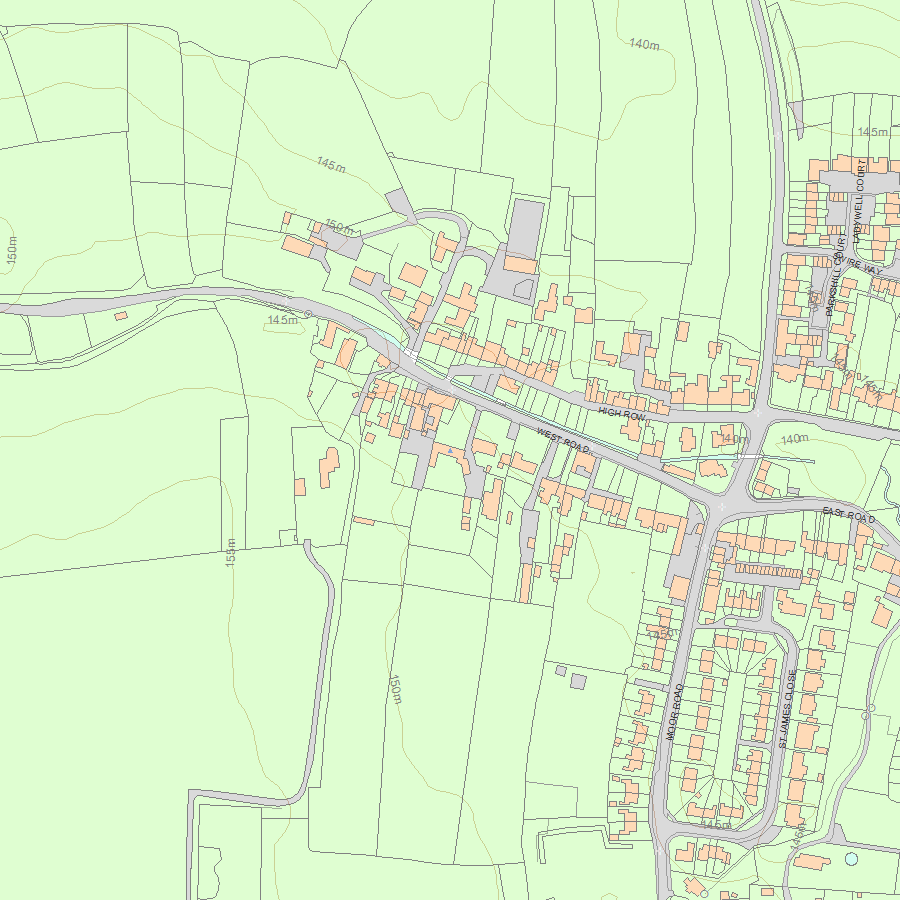Click the blue circular pond in the south-east corner

click(x=852, y=859)
